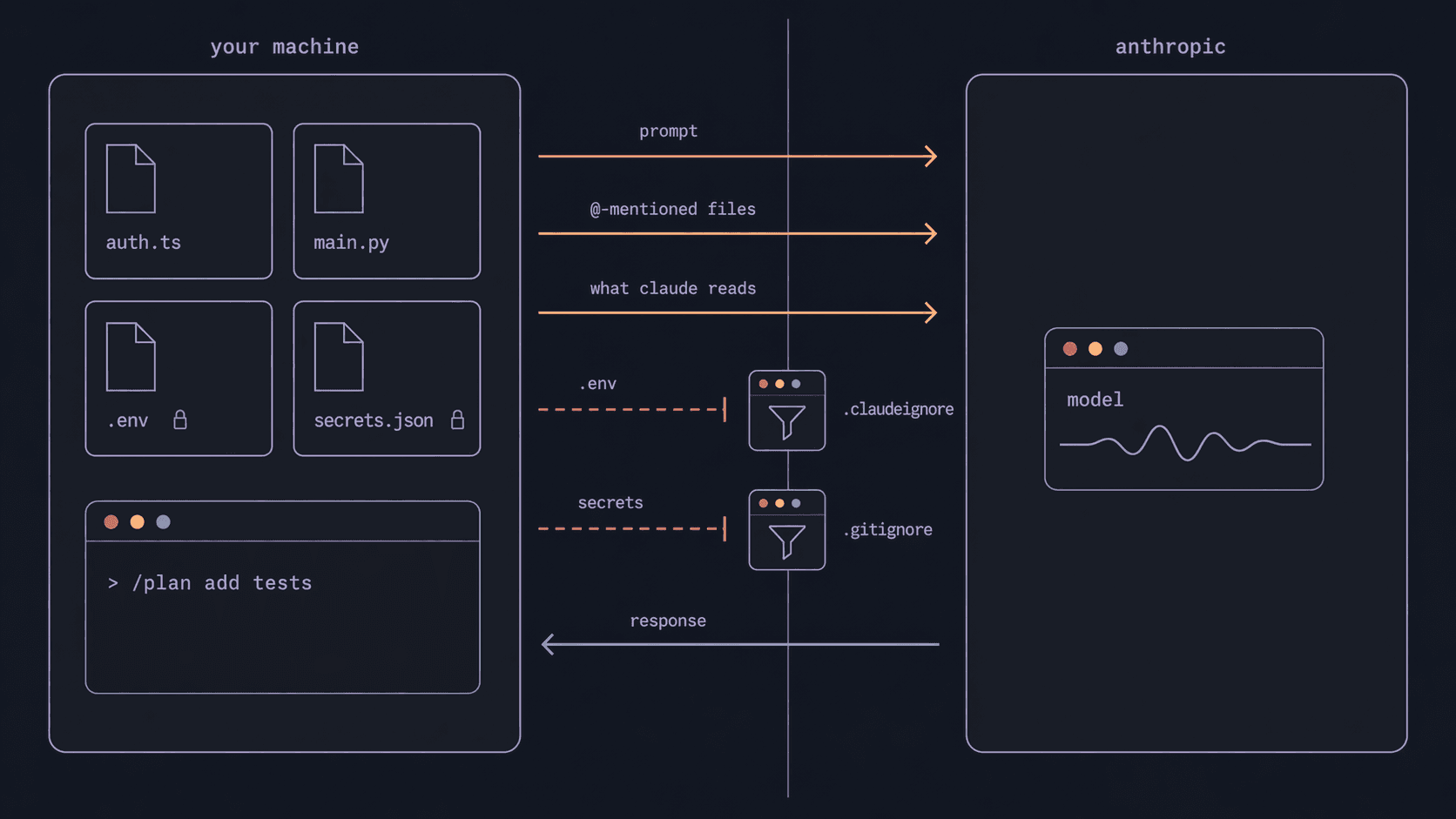
Task: Open the secrets.json file icon
Action: (x=340, y=357)
